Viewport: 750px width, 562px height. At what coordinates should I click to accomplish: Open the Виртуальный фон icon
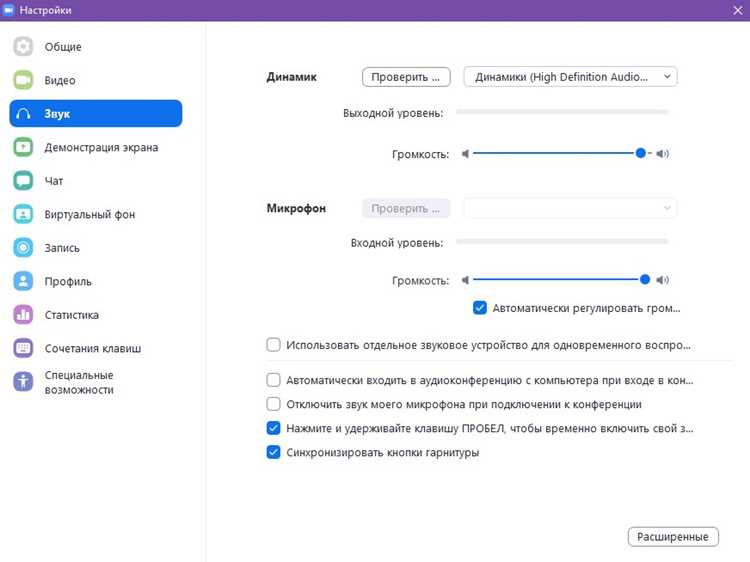[23, 214]
